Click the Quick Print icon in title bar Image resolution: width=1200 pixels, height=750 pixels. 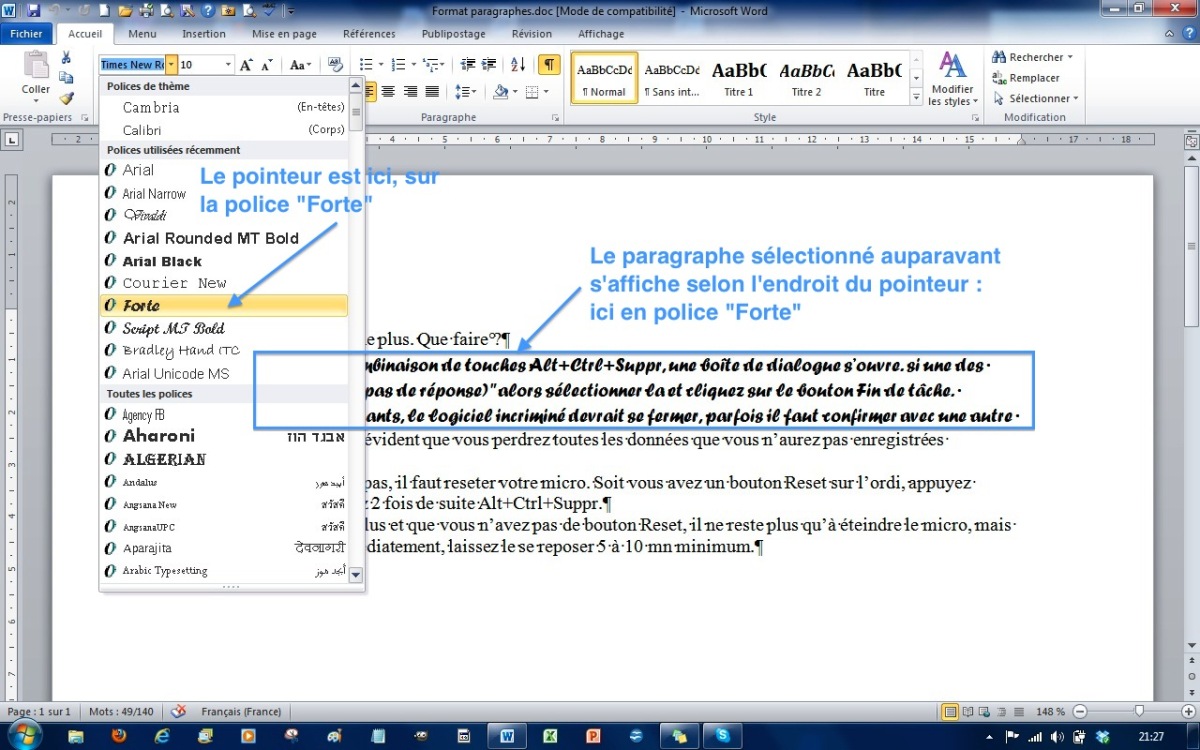coord(146,11)
